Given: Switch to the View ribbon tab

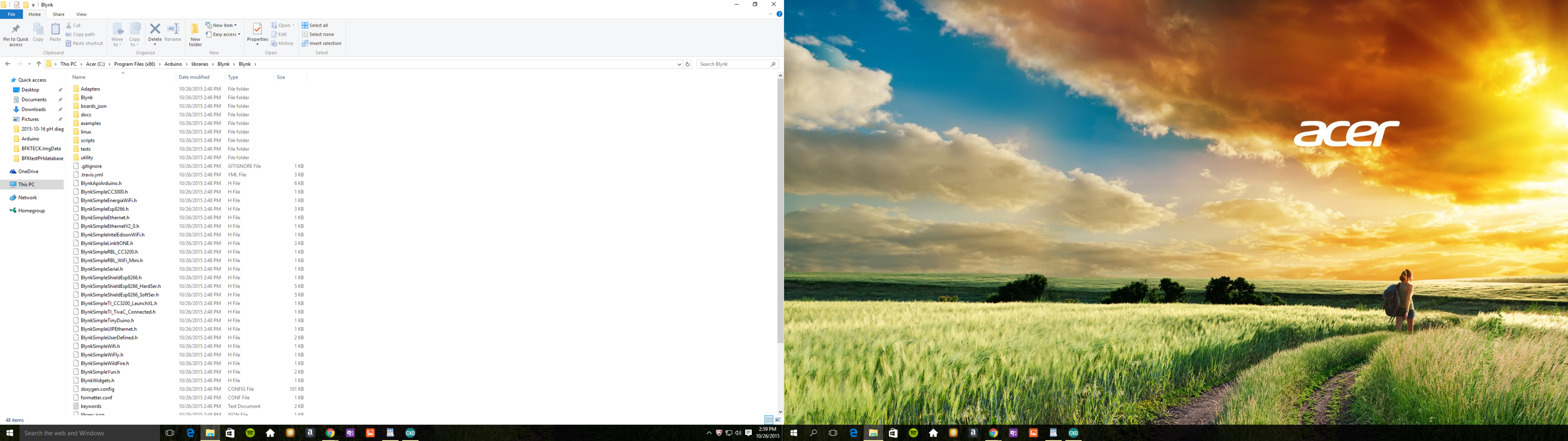Looking at the screenshot, I should (x=81, y=14).
